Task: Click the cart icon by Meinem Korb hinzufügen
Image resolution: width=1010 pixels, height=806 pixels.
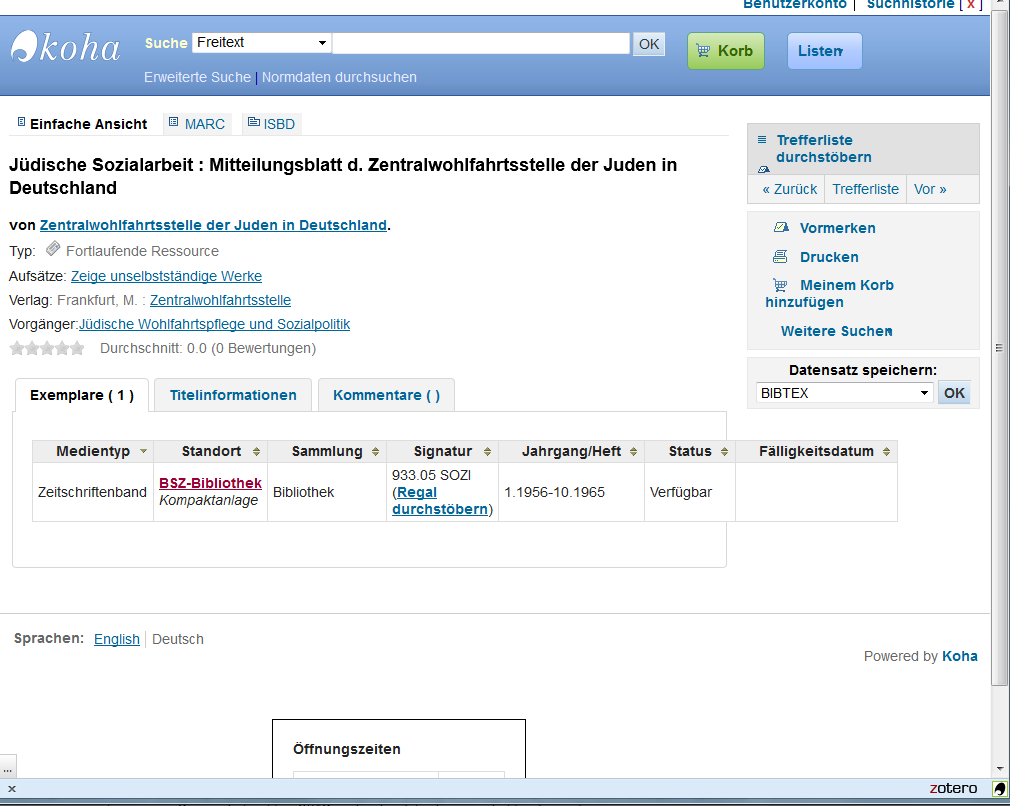Action: tap(780, 285)
